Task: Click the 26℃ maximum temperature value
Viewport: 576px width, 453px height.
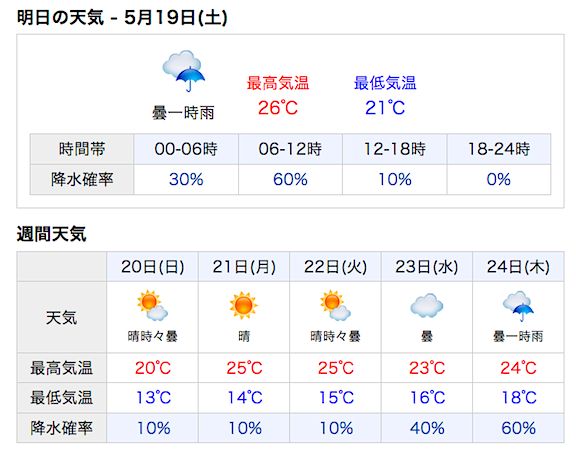Action: [x=278, y=108]
